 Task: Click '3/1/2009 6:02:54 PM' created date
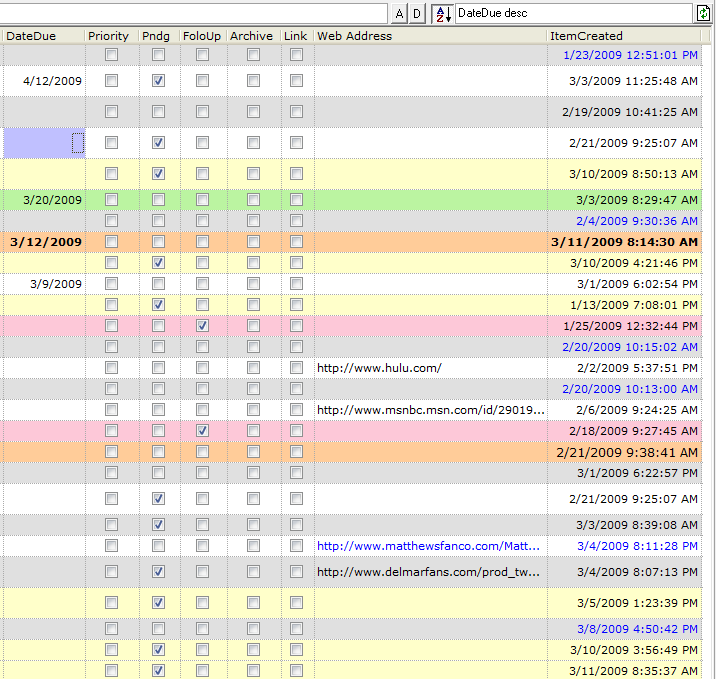tap(637, 284)
